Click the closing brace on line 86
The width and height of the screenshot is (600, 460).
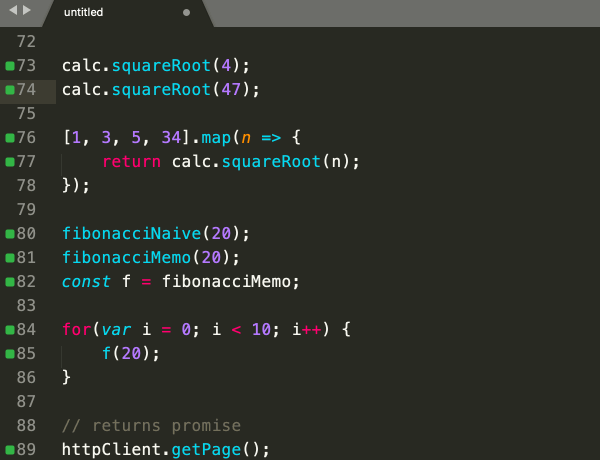click(66, 378)
